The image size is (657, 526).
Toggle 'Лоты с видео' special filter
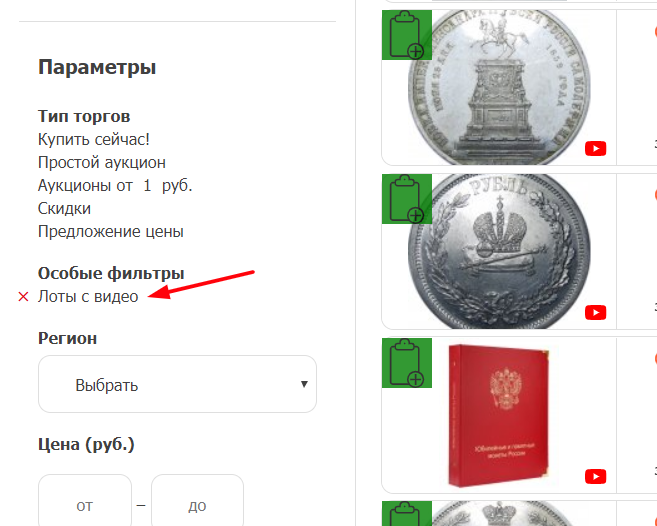tap(88, 296)
